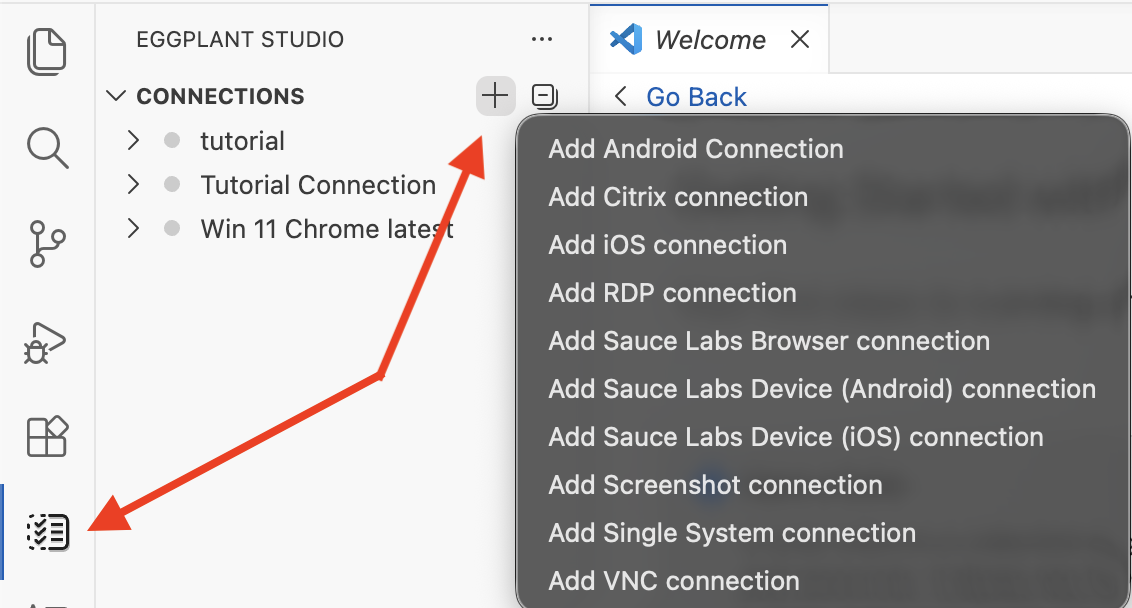The height and width of the screenshot is (608, 1132).
Task: Select Add Screenshot connection option
Action: click(x=714, y=484)
